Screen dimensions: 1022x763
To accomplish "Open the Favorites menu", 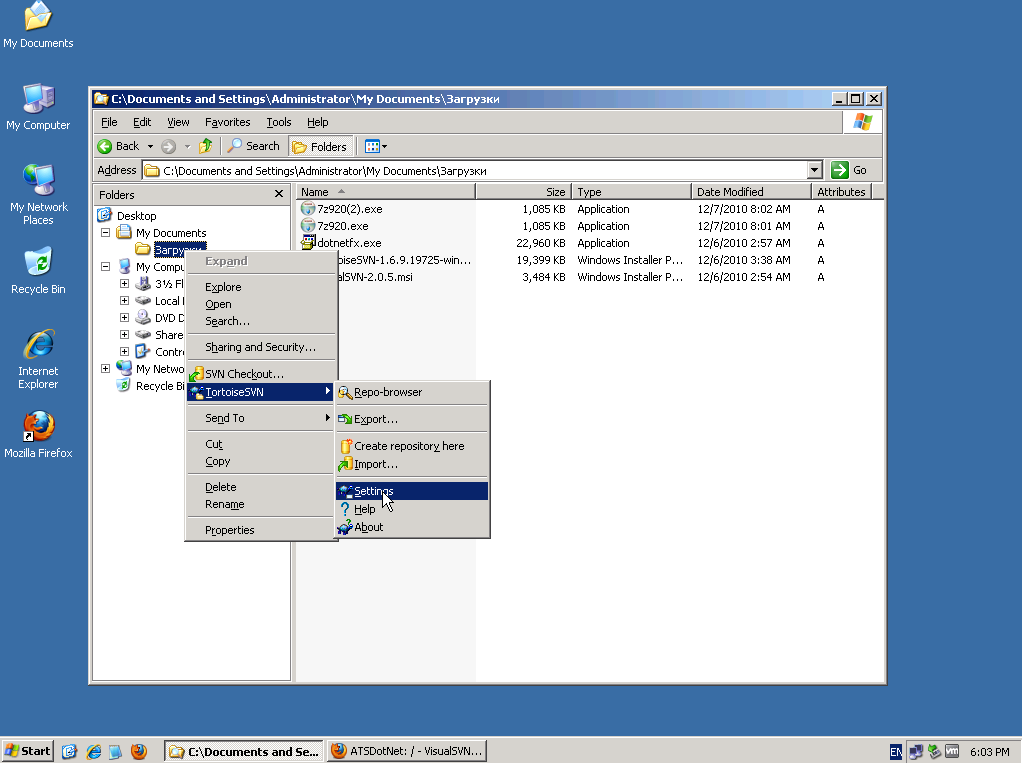I will [x=227, y=122].
